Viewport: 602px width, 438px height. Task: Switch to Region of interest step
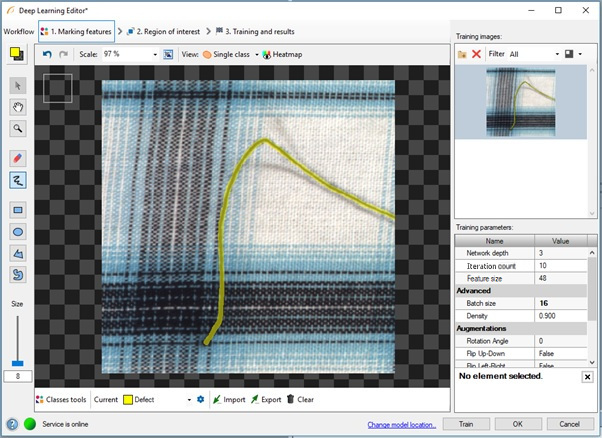[x=165, y=31]
